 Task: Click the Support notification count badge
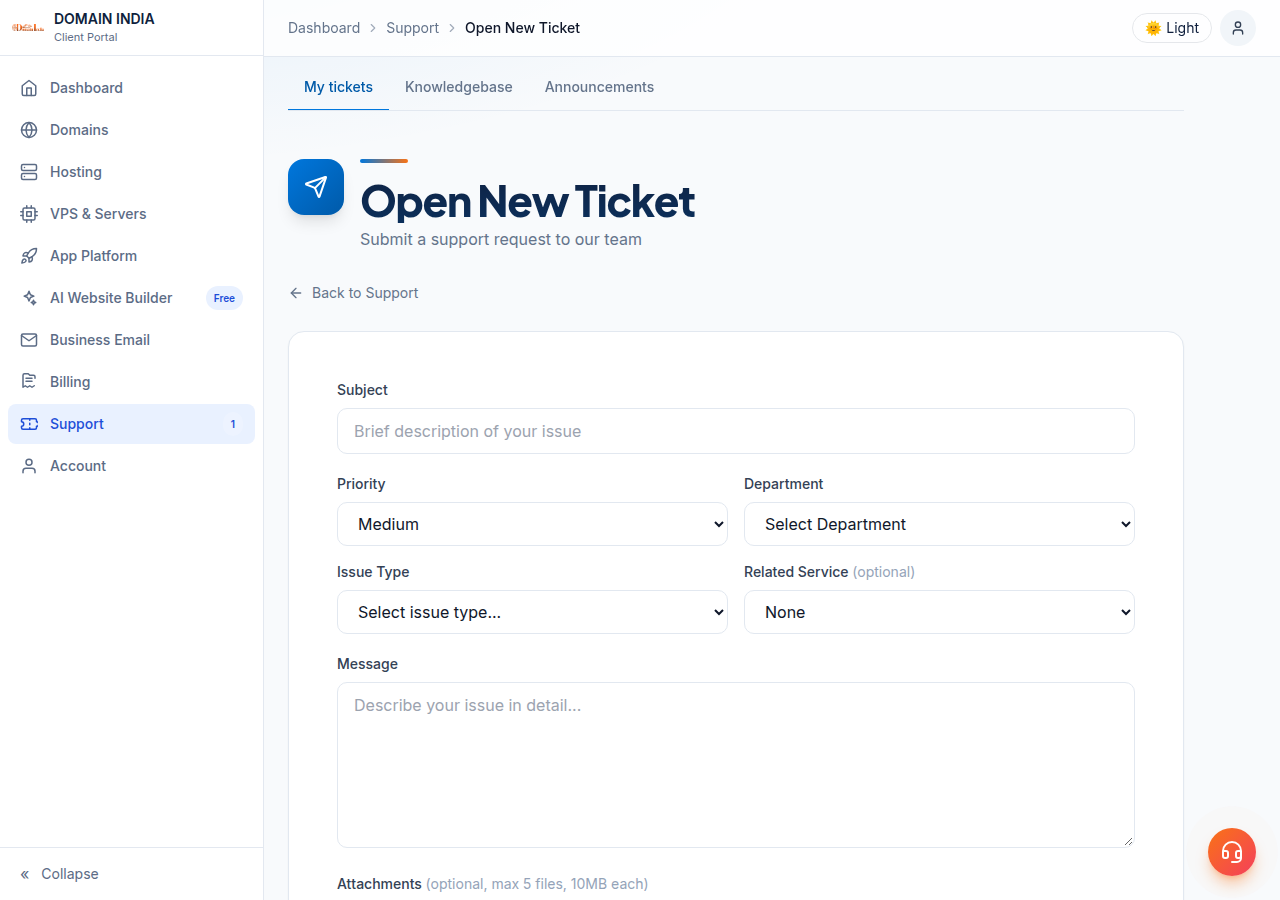click(x=233, y=424)
